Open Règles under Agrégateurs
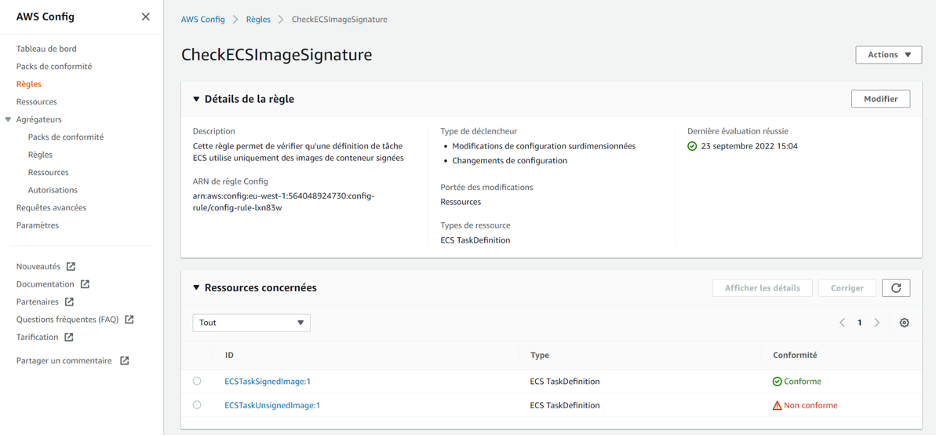This screenshot has height=436, width=936. [40, 155]
